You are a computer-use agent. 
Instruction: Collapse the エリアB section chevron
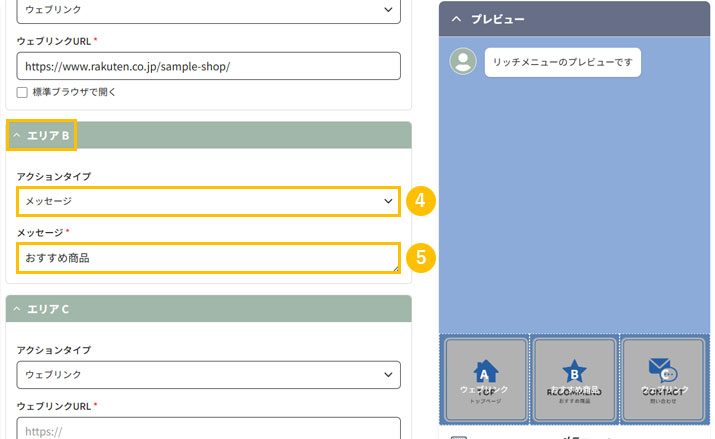click(17, 135)
